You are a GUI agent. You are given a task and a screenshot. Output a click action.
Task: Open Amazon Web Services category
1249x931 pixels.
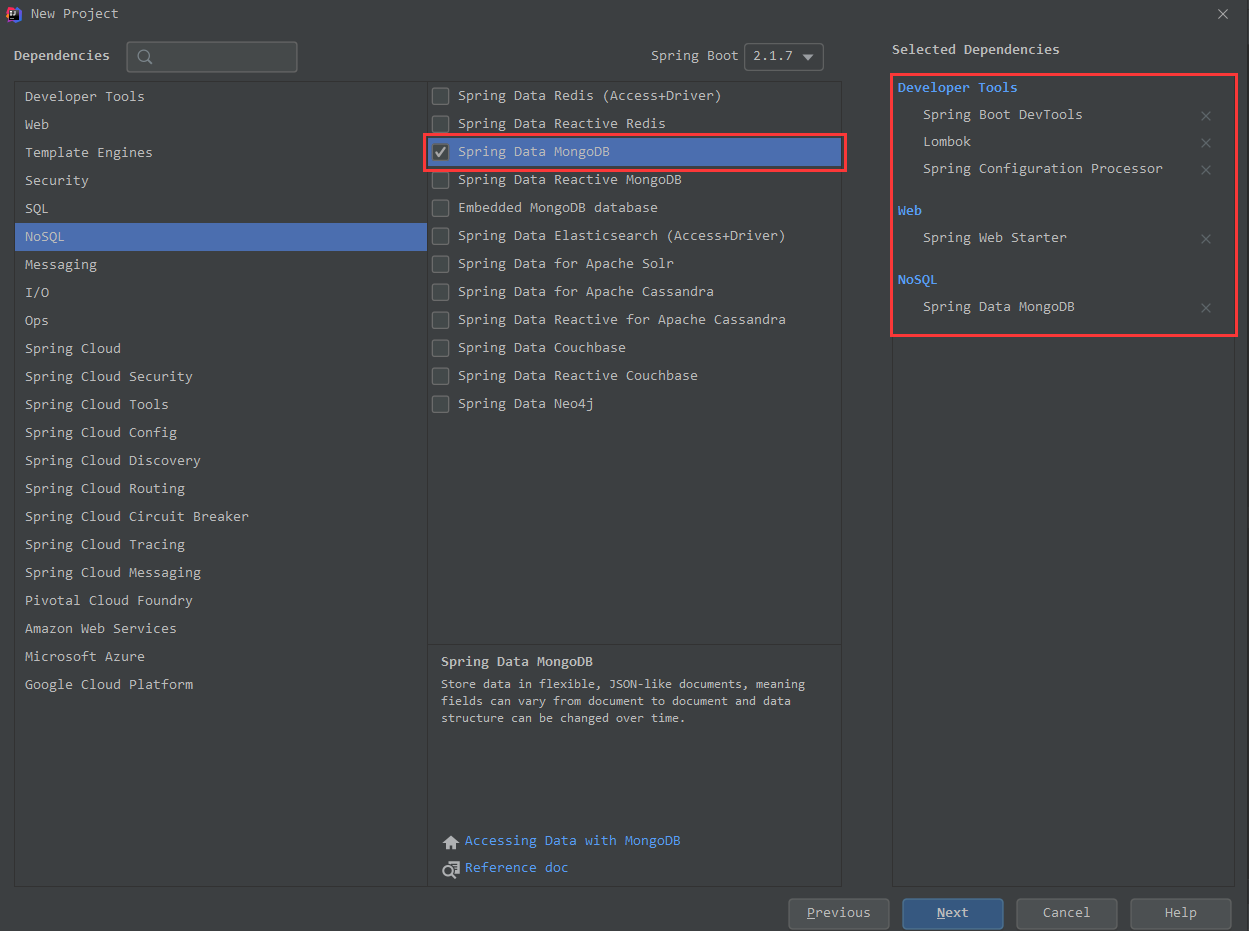[x=221, y=629]
